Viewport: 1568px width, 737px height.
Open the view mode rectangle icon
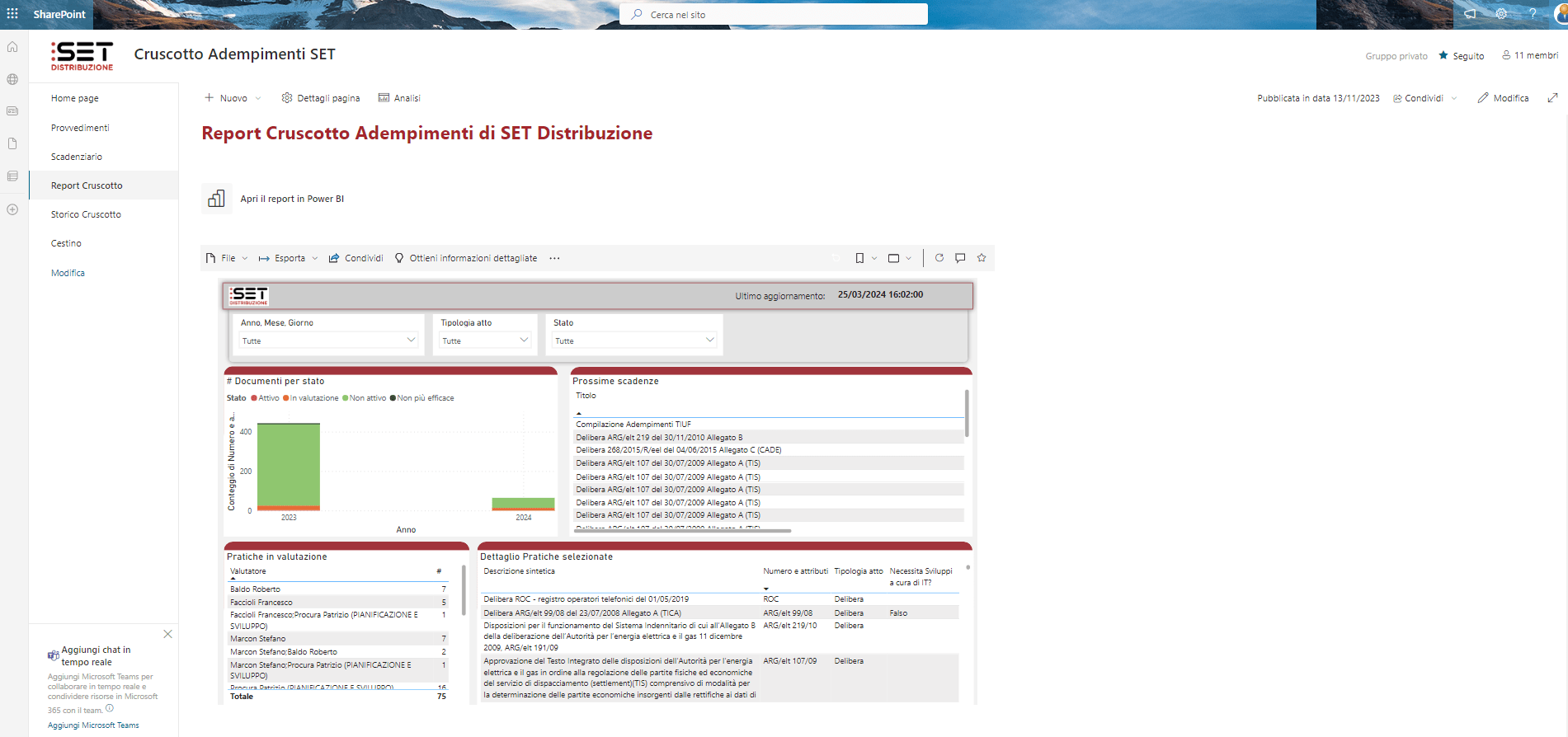[x=893, y=258]
